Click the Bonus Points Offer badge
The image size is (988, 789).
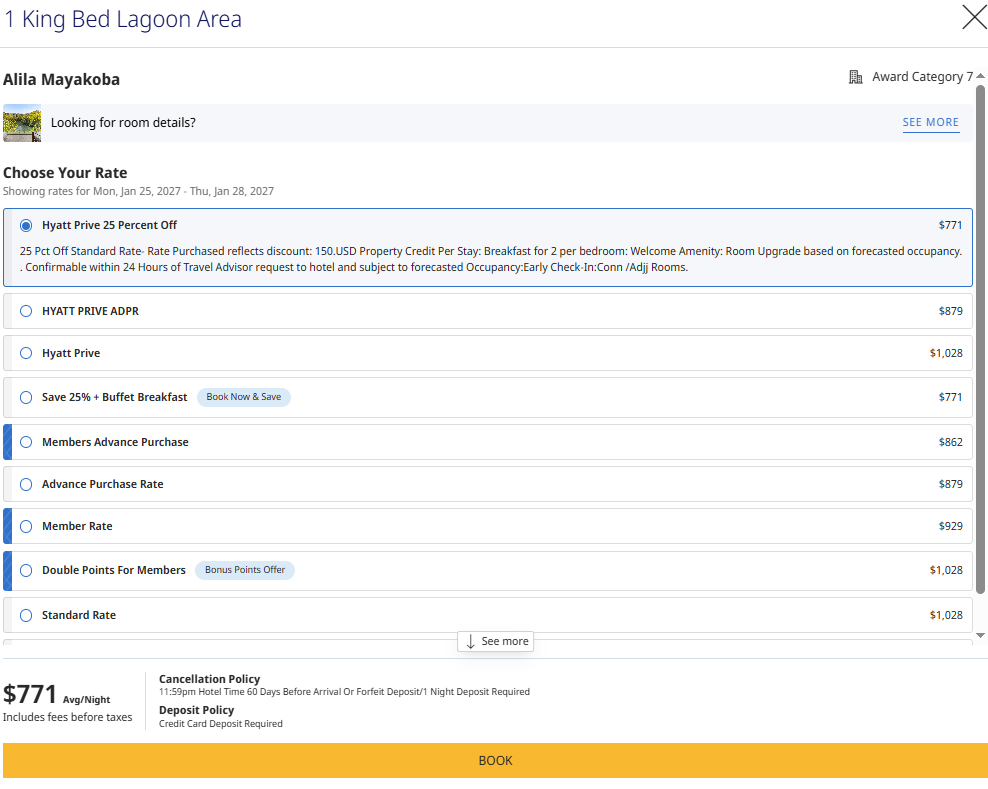coord(244,570)
